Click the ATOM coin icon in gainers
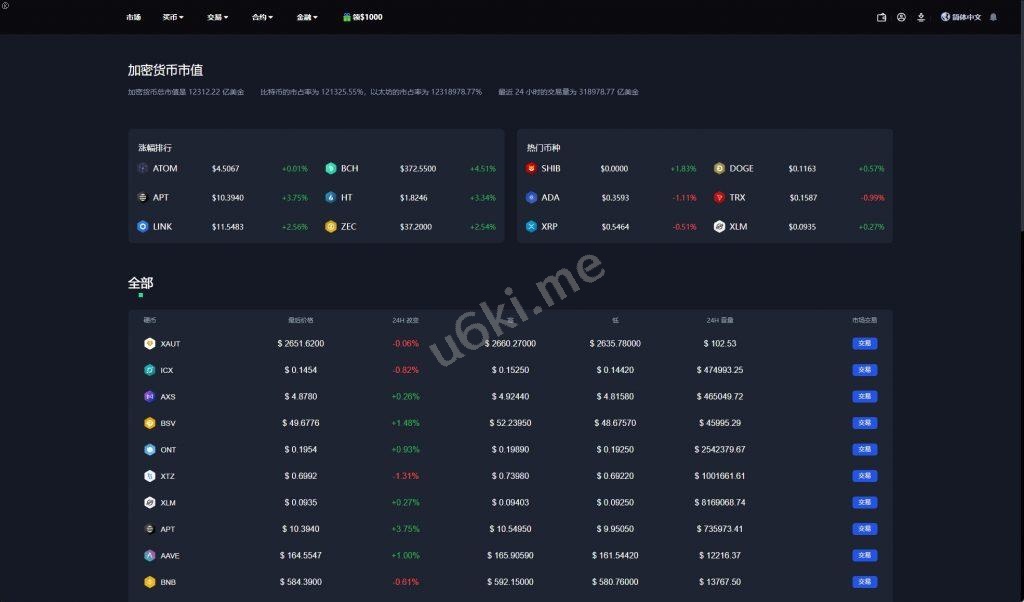This screenshot has height=602, width=1024. (x=142, y=169)
